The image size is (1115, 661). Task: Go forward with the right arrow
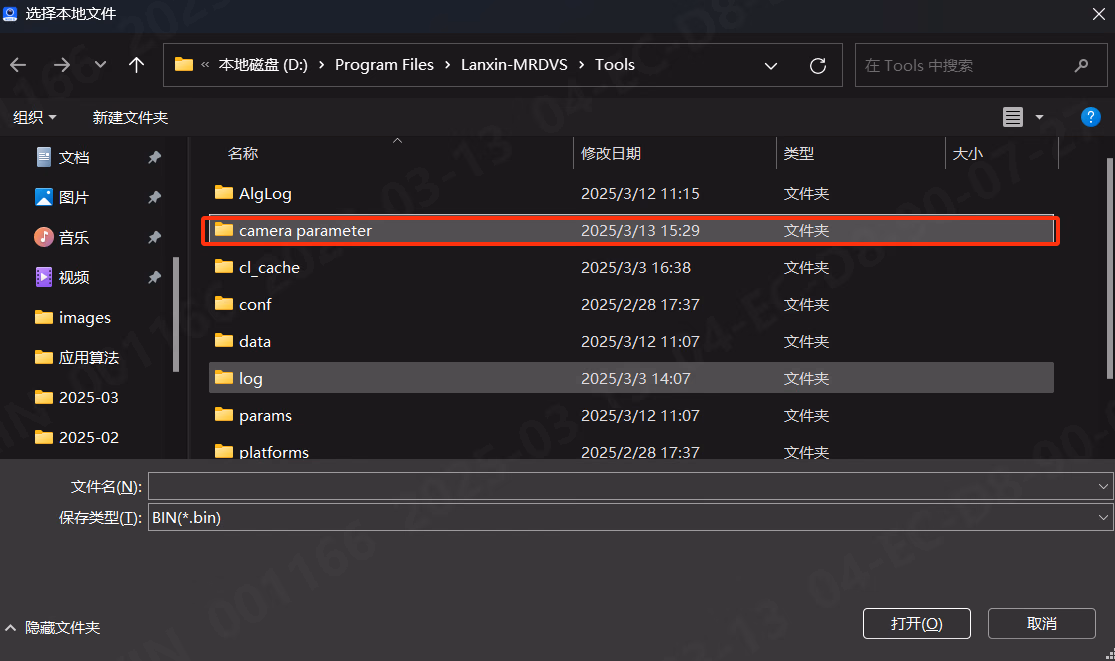62,65
